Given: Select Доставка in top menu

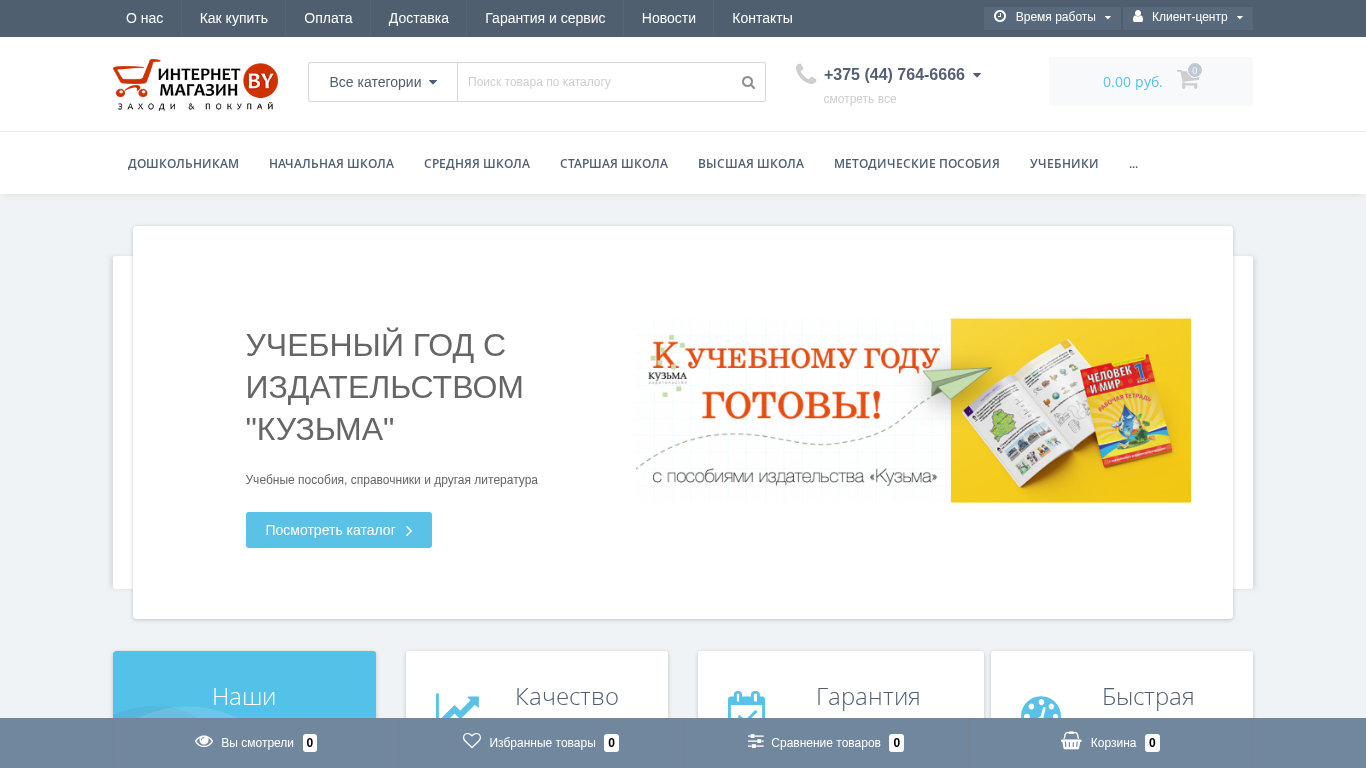Looking at the screenshot, I should click(x=418, y=18).
